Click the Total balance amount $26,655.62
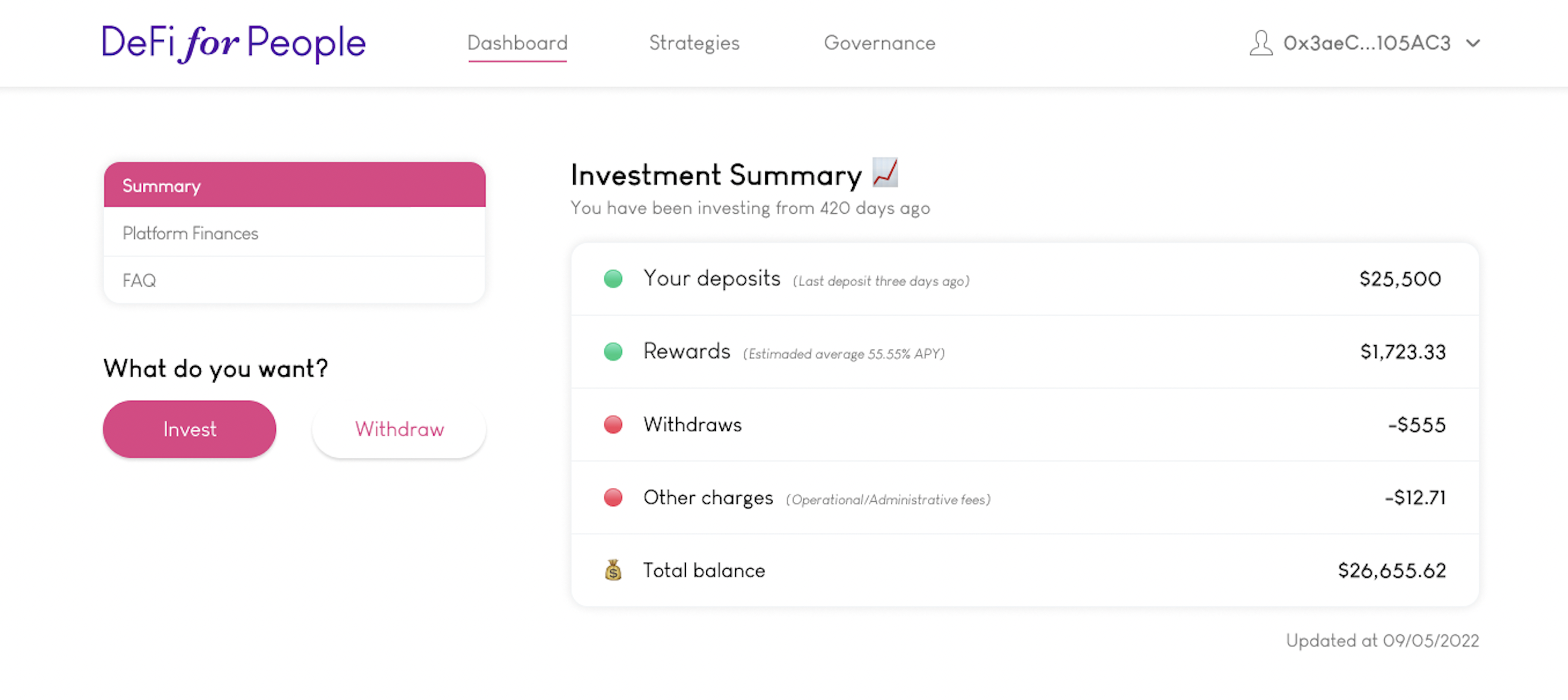This screenshot has height=700, width=1568. (1391, 570)
